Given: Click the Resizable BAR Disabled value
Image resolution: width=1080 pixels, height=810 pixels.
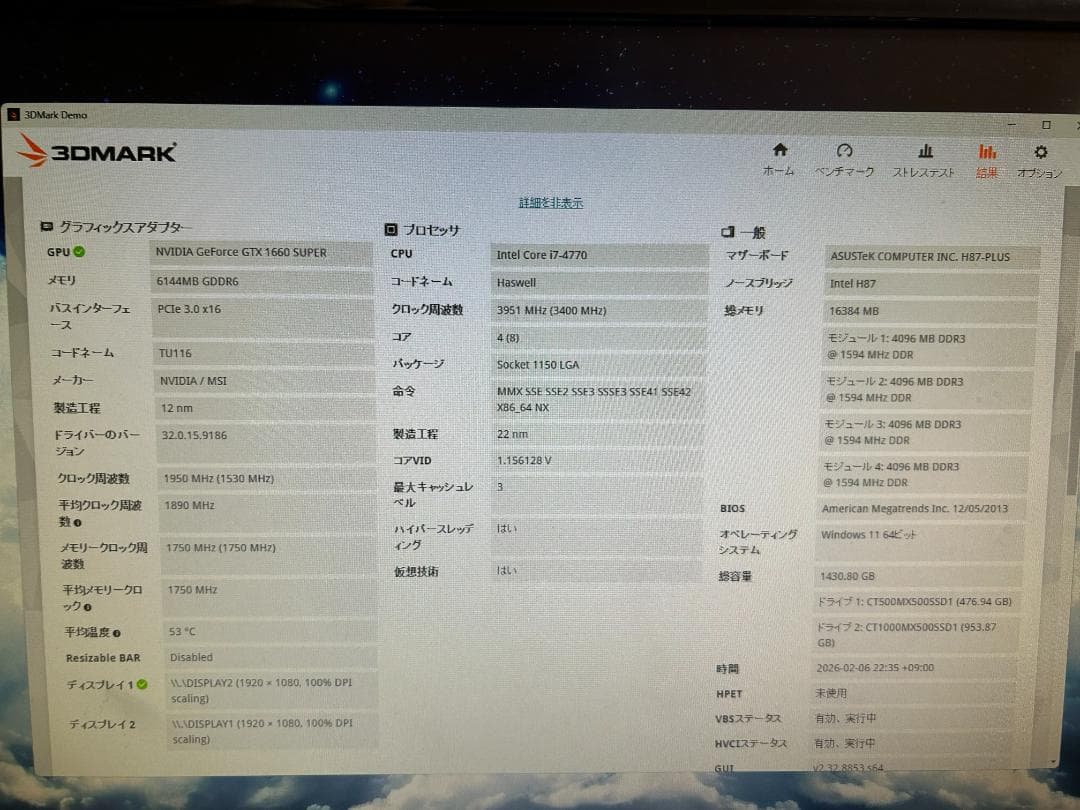Looking at the screenshot, I should (271, 658).
